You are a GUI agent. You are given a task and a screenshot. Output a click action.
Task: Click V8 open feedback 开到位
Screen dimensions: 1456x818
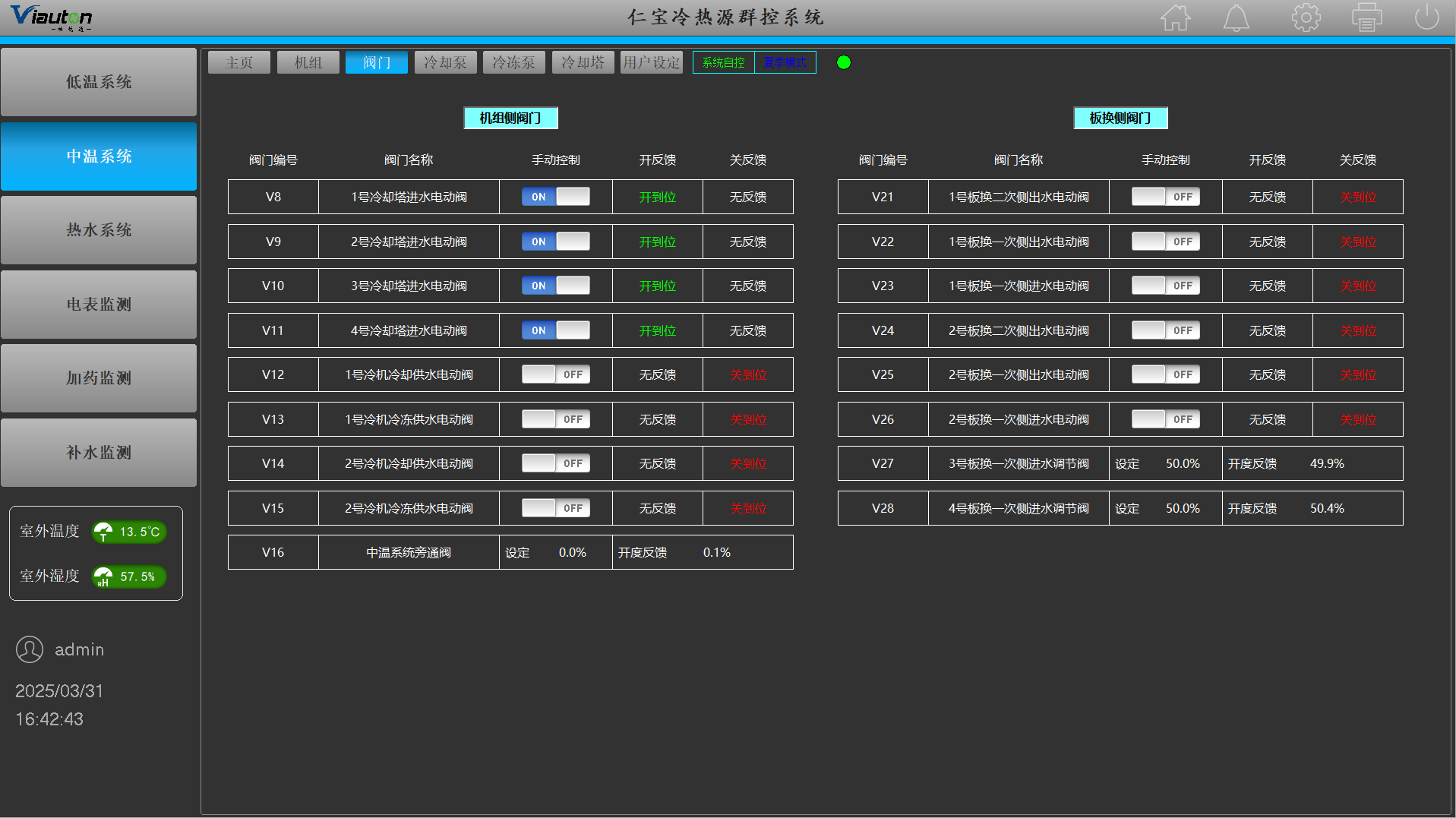(658, 197)
